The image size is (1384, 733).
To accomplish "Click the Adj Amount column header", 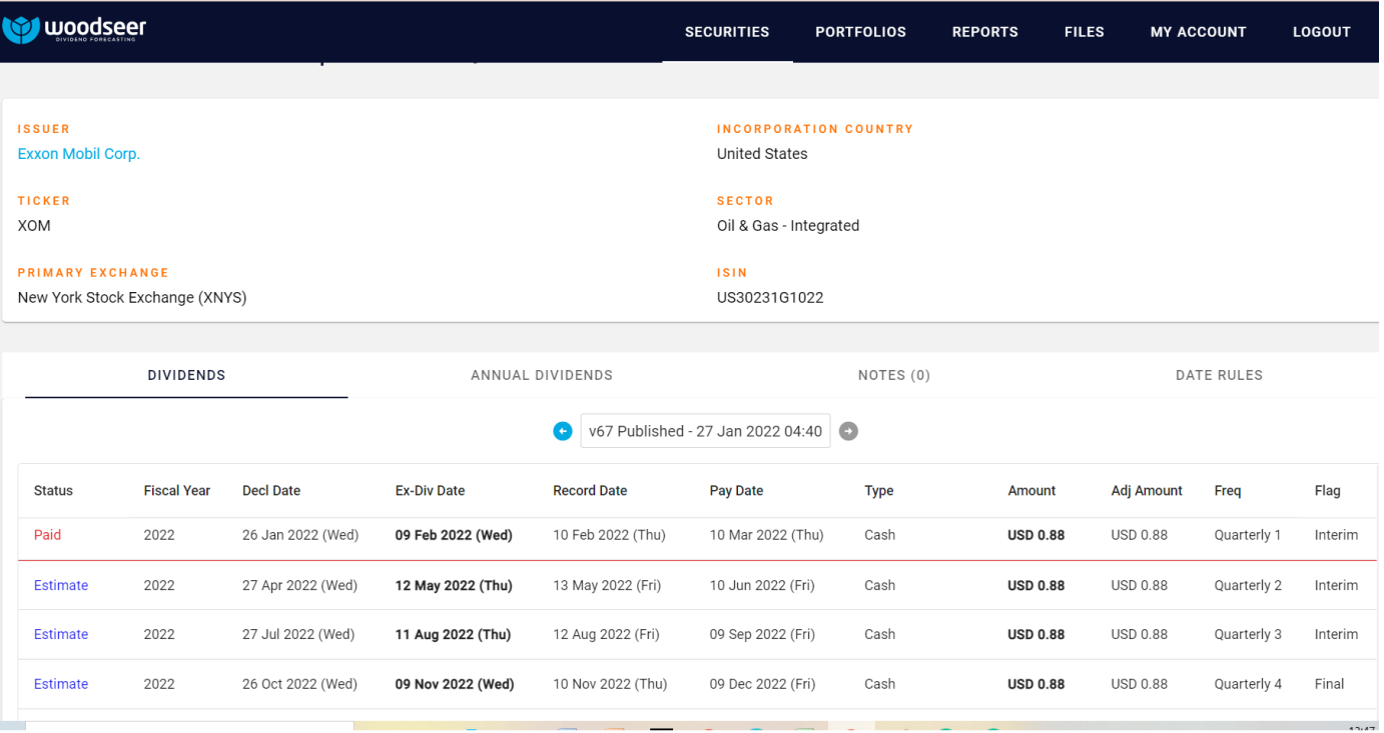I will coord(1146,491).
